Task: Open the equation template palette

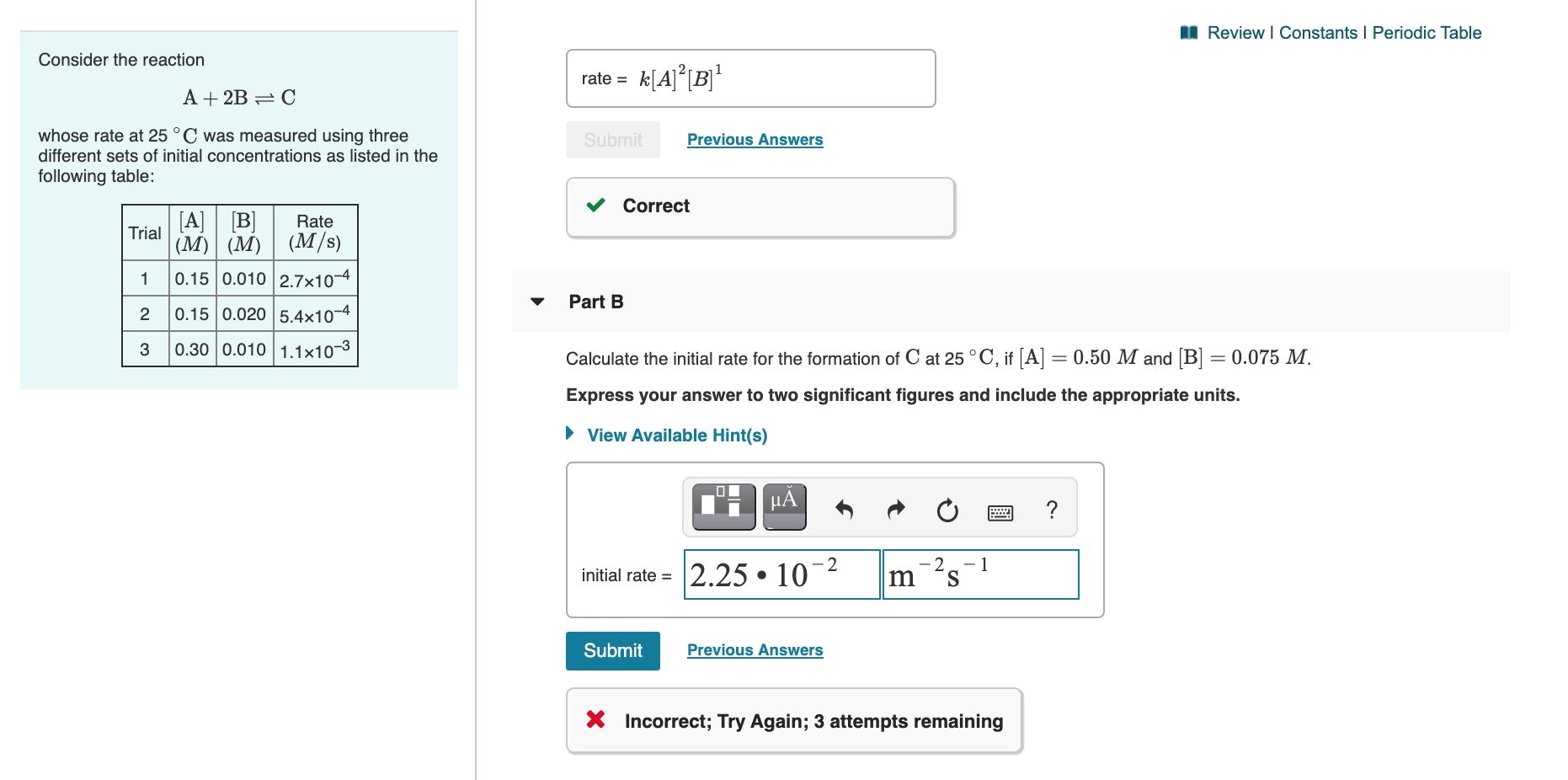Action: (x=723, y=506)
